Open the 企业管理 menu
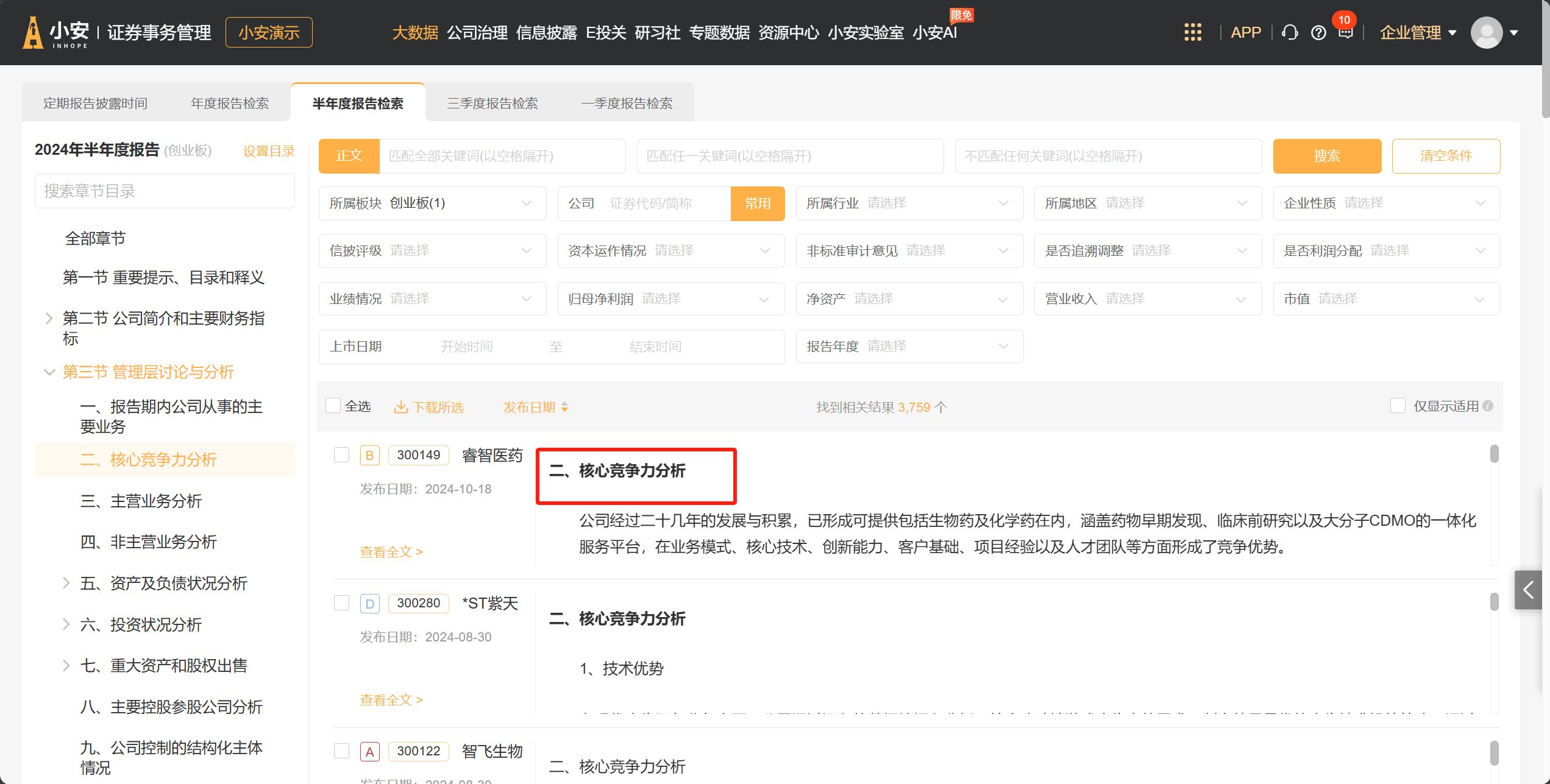 tap(1417, 33)
